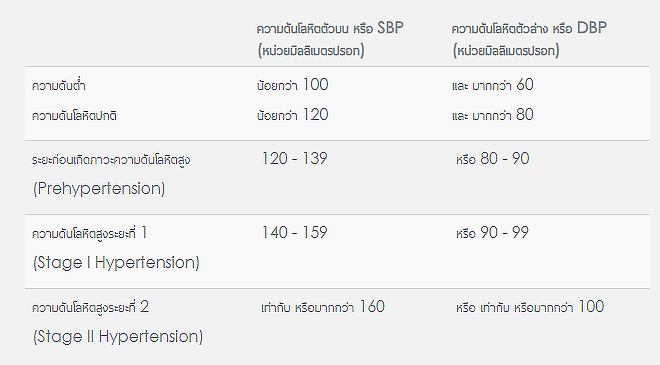Viewport: 660px width, 365px height.
Task: Select the (Prehypertension) label
Action: pyautogui.click(x=99, y=189)
